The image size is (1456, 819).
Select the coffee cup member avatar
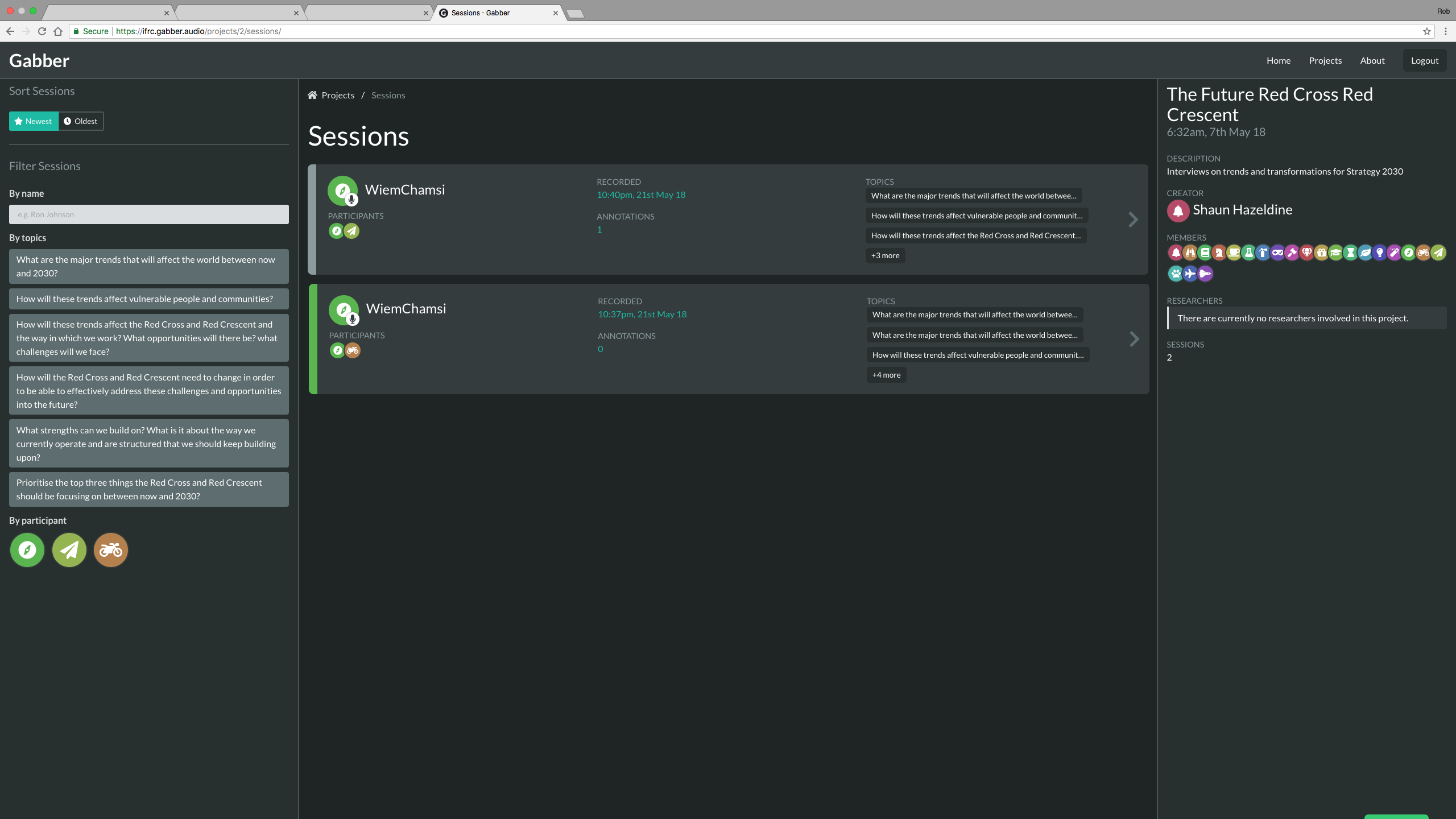point(1234,253)
